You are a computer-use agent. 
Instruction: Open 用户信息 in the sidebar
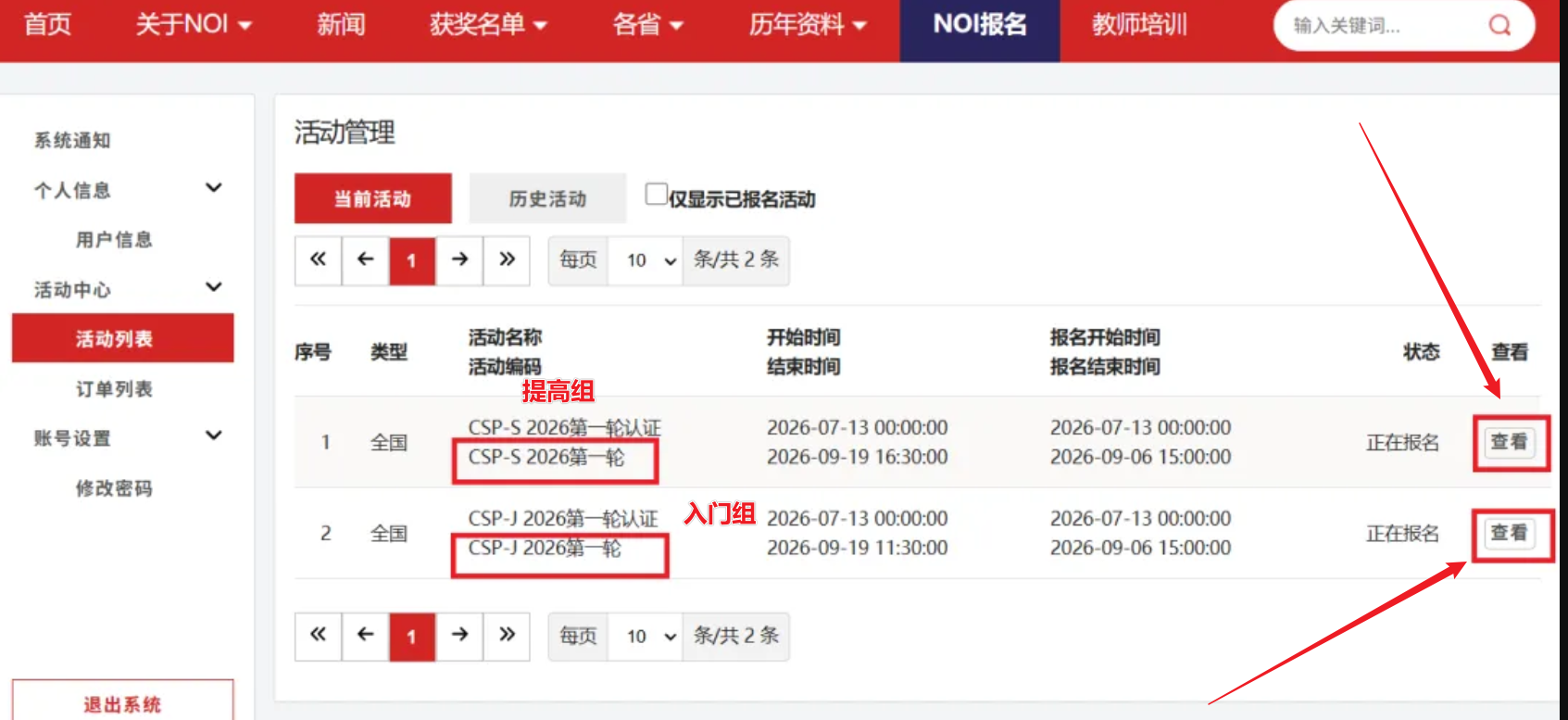tap(114, 240)
